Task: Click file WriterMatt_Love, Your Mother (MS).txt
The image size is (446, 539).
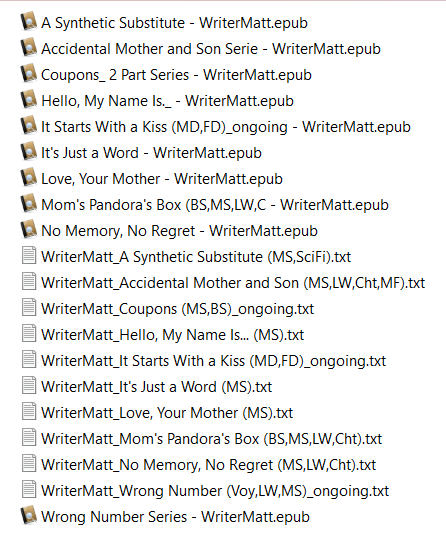Action: pos(167,413)
